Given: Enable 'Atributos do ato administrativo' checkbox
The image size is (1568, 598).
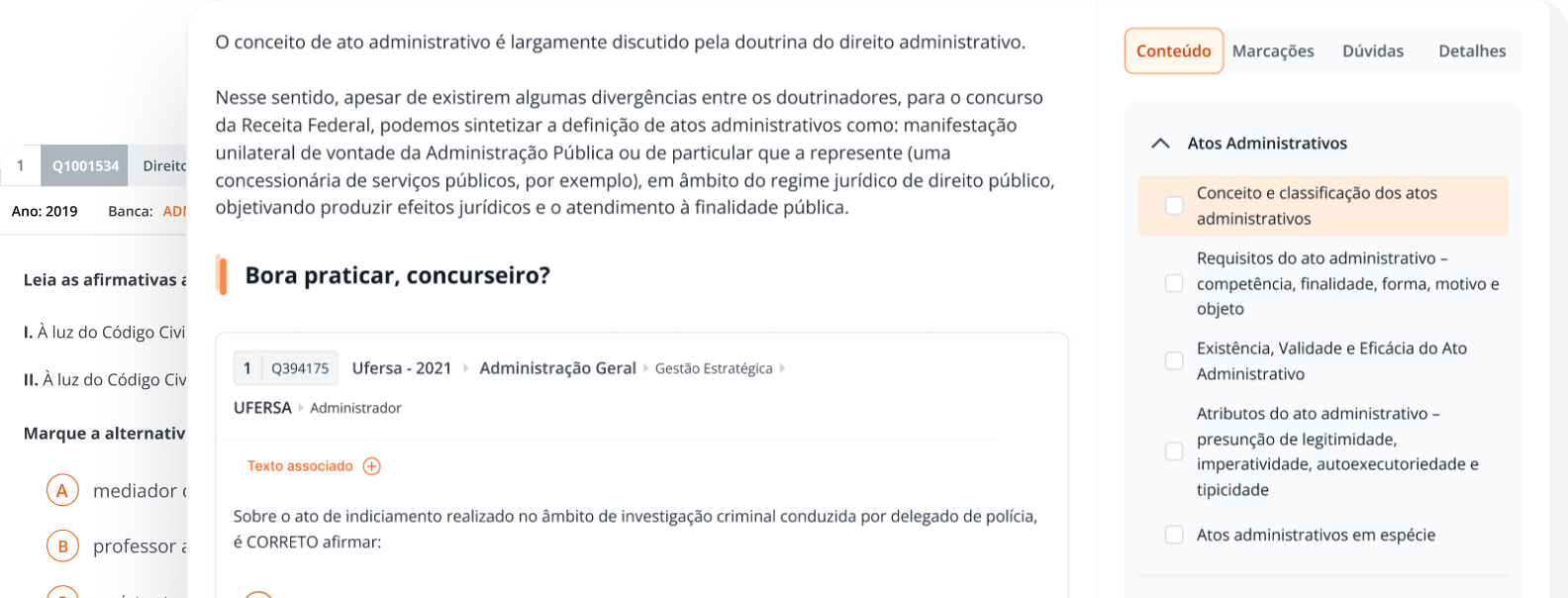Looking at the screenshot, I should [1174, 451].
